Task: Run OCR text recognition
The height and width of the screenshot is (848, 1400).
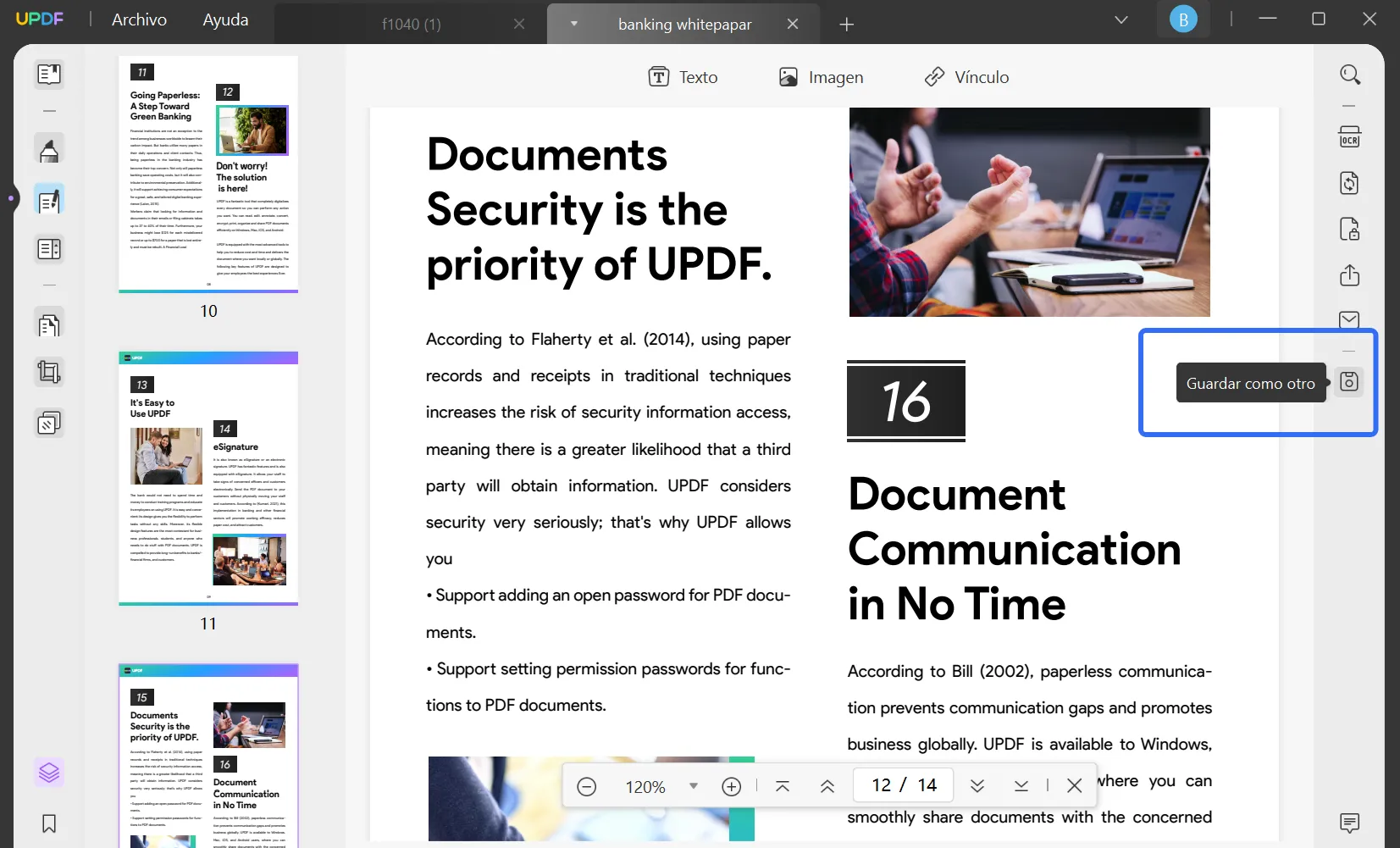Action: [x=1350, y=137]
